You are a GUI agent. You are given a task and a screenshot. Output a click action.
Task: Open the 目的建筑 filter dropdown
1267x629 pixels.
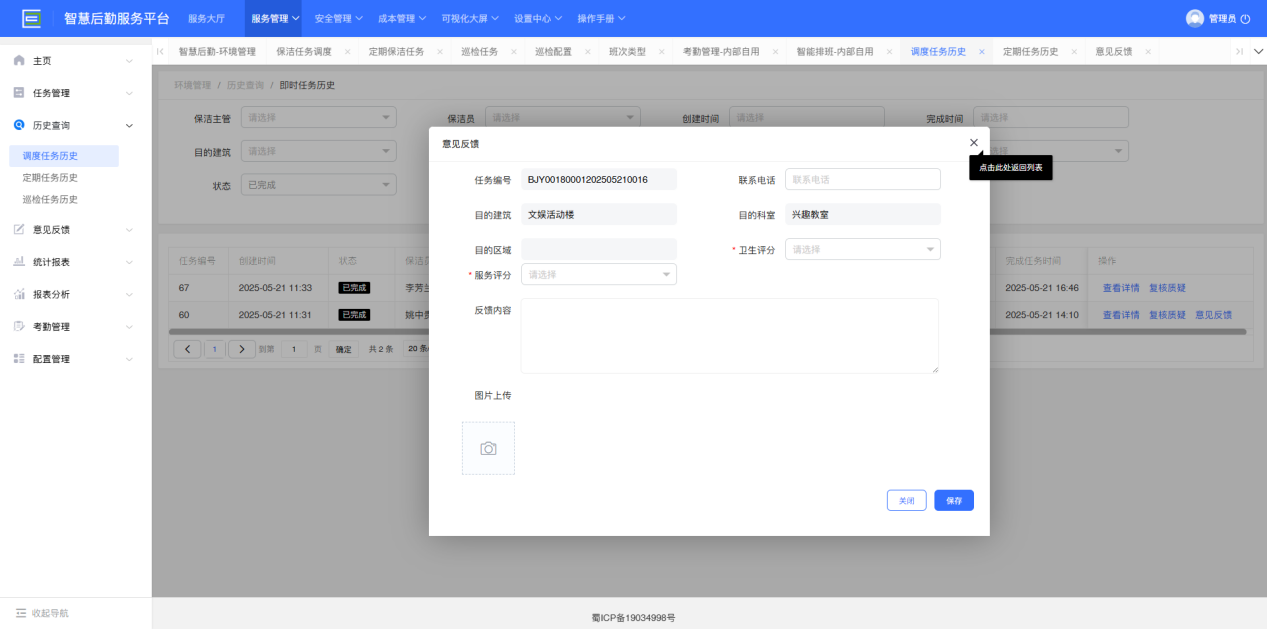tap(319, 151)
